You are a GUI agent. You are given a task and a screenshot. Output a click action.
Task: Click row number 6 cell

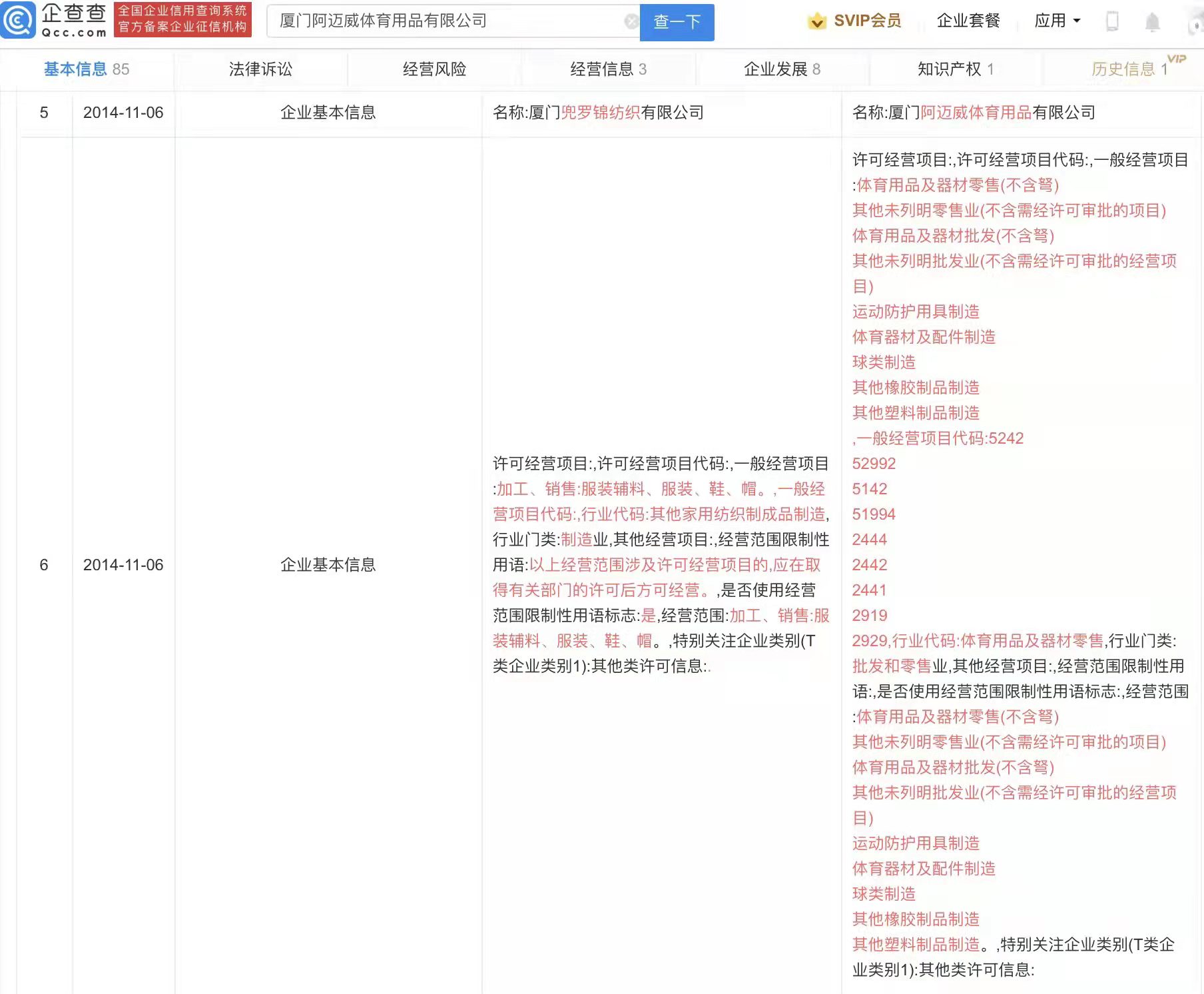[44, 565]
